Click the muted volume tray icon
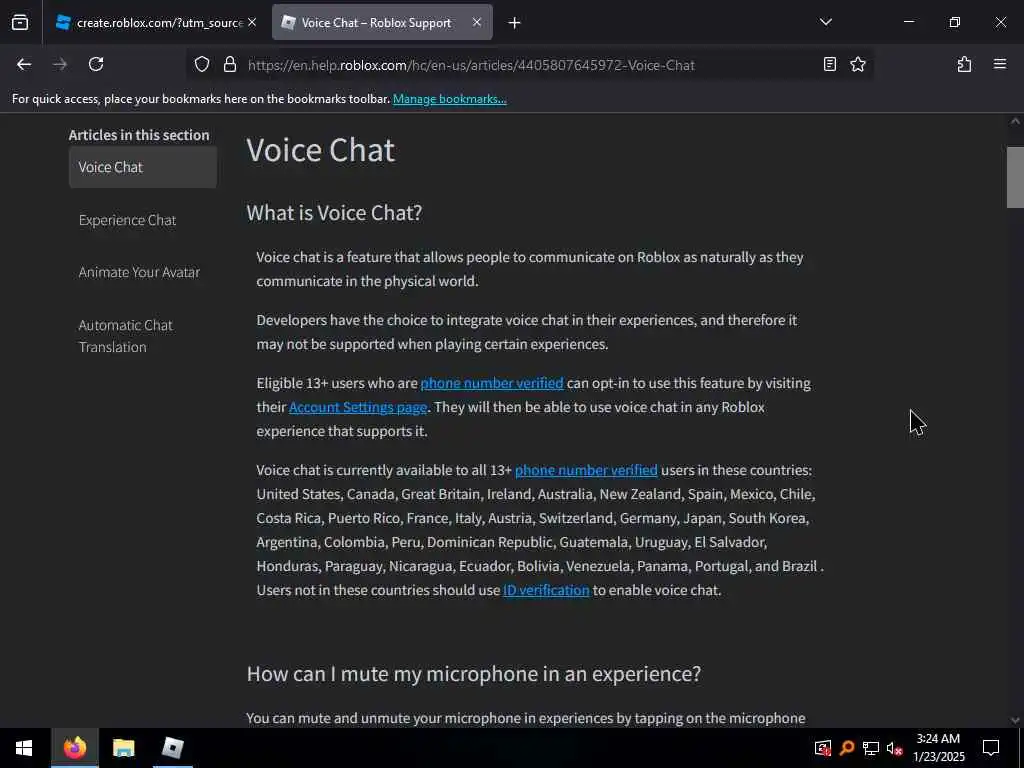The image size is (1024, 768). coord(894,748)
